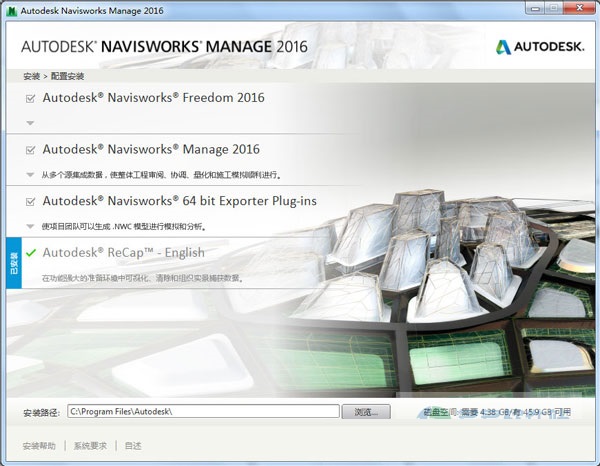
Task: Click the ReCap description text
Action: (142, 278)
